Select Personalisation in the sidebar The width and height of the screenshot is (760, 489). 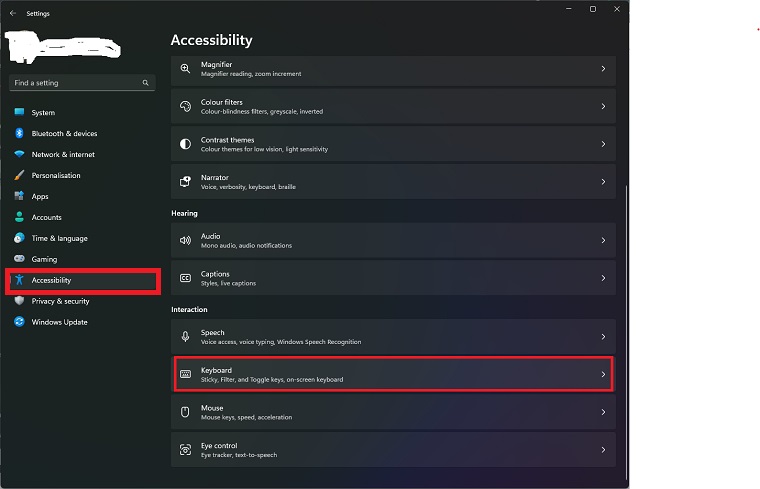pyautogui.click(x=56, y=176)
